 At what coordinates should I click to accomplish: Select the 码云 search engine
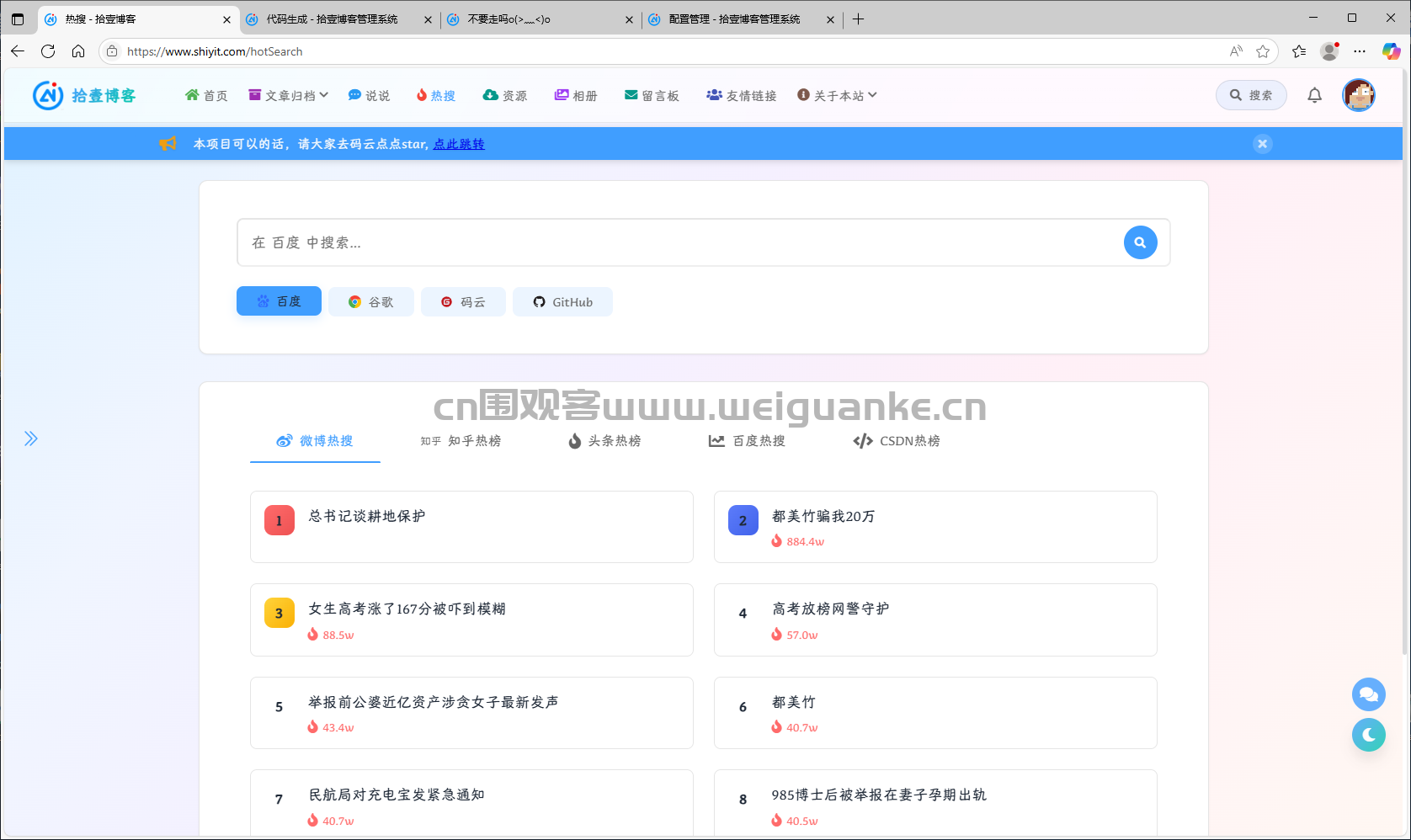point(464,301)
